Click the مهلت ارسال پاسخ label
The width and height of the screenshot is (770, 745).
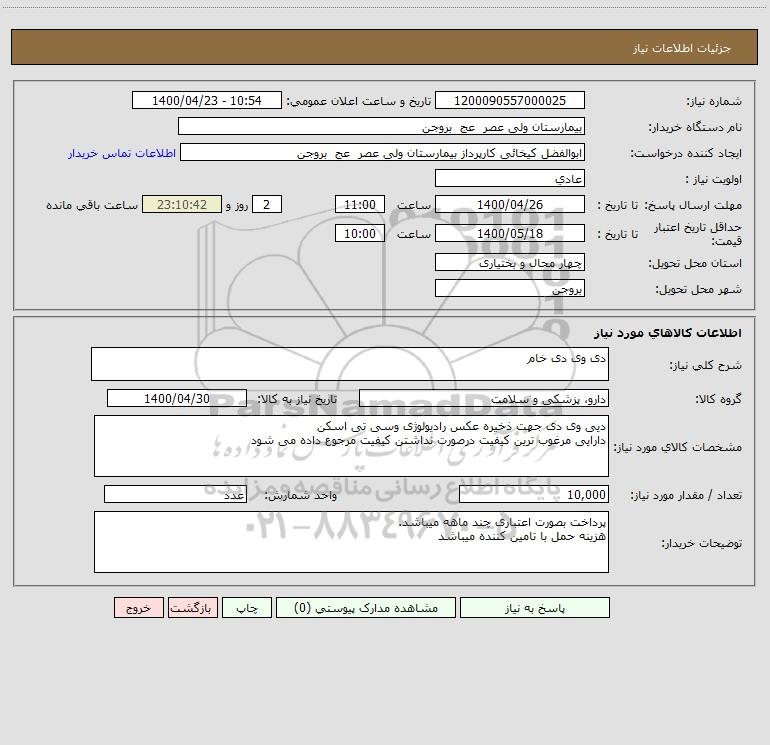(x=693, y=205)
